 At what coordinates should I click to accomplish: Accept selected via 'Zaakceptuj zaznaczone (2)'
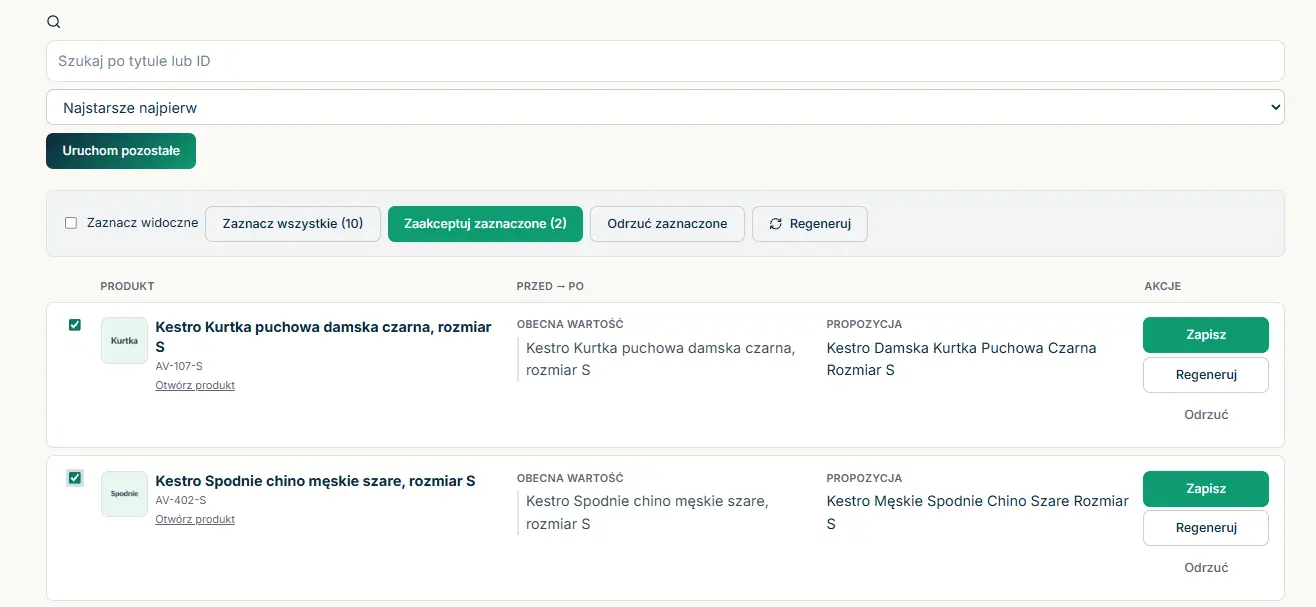tap(485, 224)
